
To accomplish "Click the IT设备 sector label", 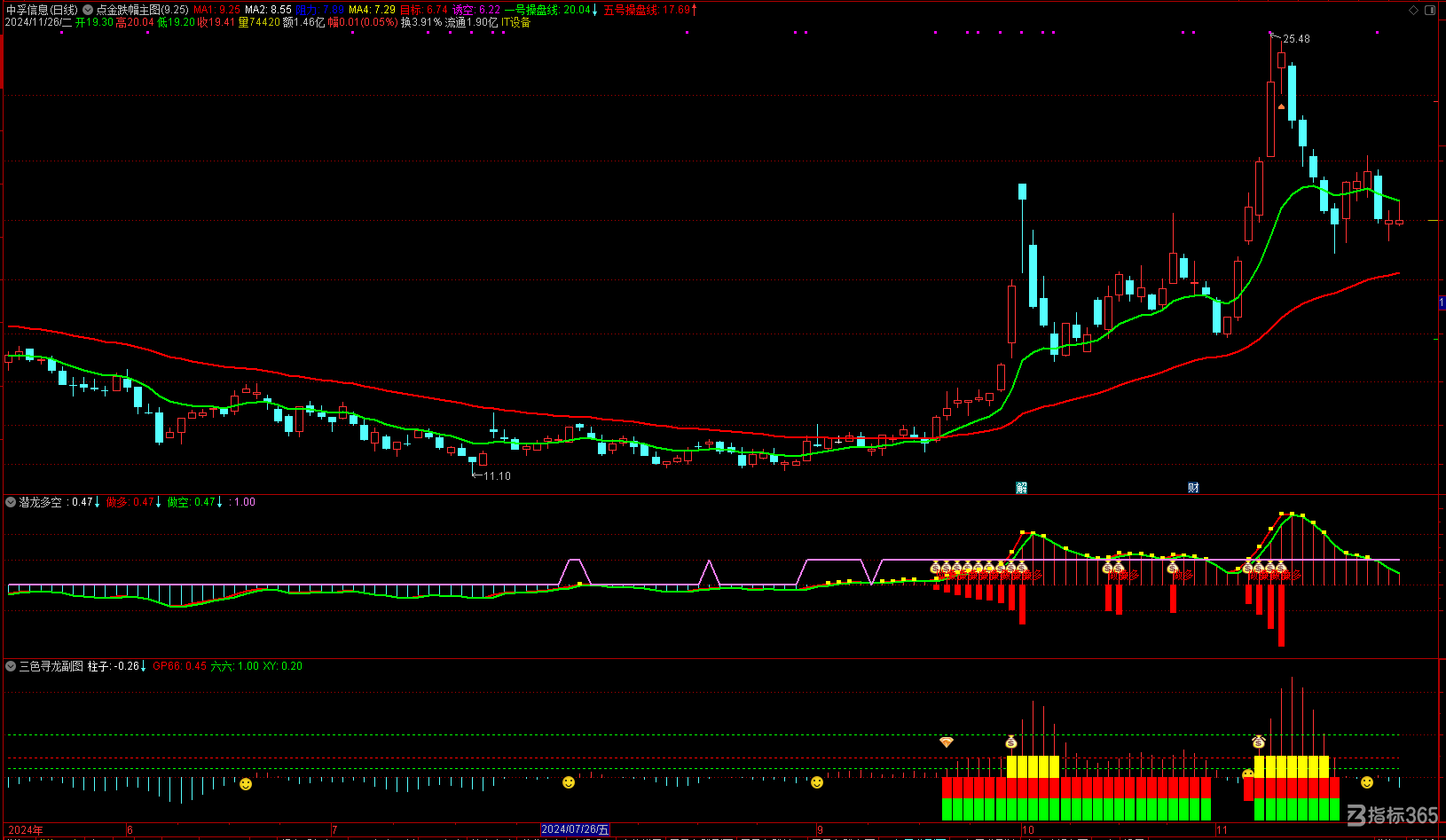I will [x=515, y=22].
